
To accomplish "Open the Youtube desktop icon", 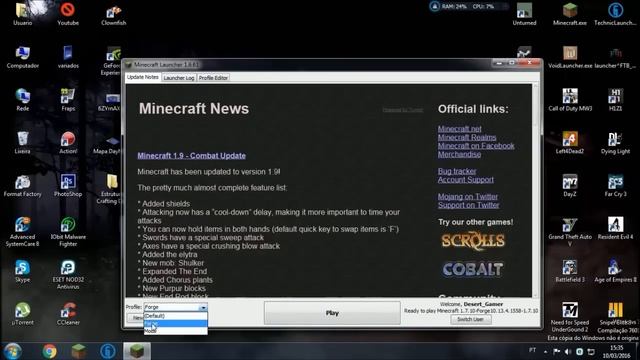I will pos(68,14).
